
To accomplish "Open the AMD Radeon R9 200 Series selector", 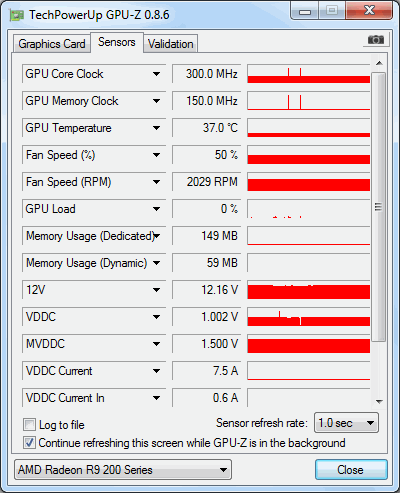I will coord(123,470).
